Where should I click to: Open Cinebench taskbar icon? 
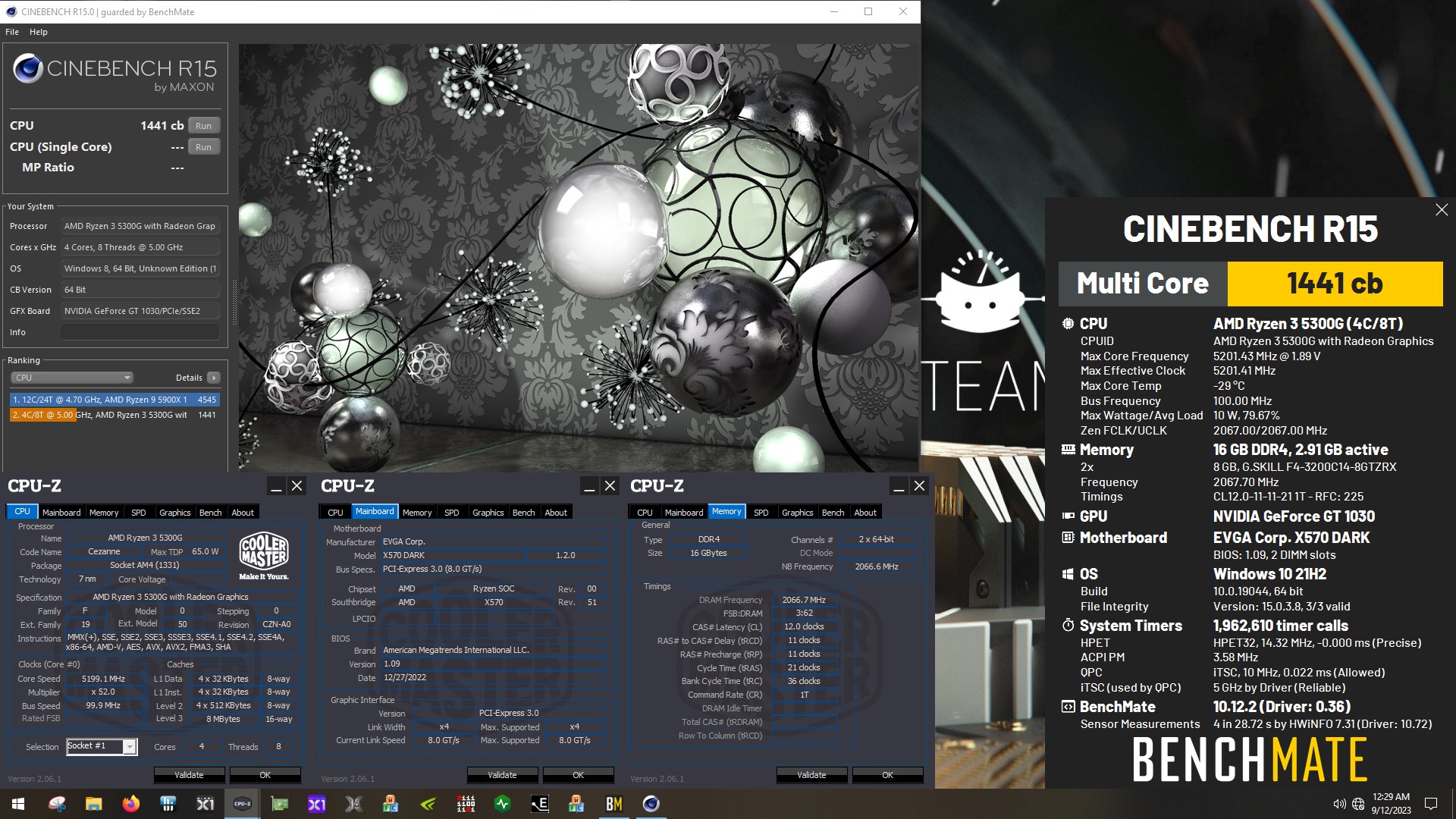coord(651,804)
